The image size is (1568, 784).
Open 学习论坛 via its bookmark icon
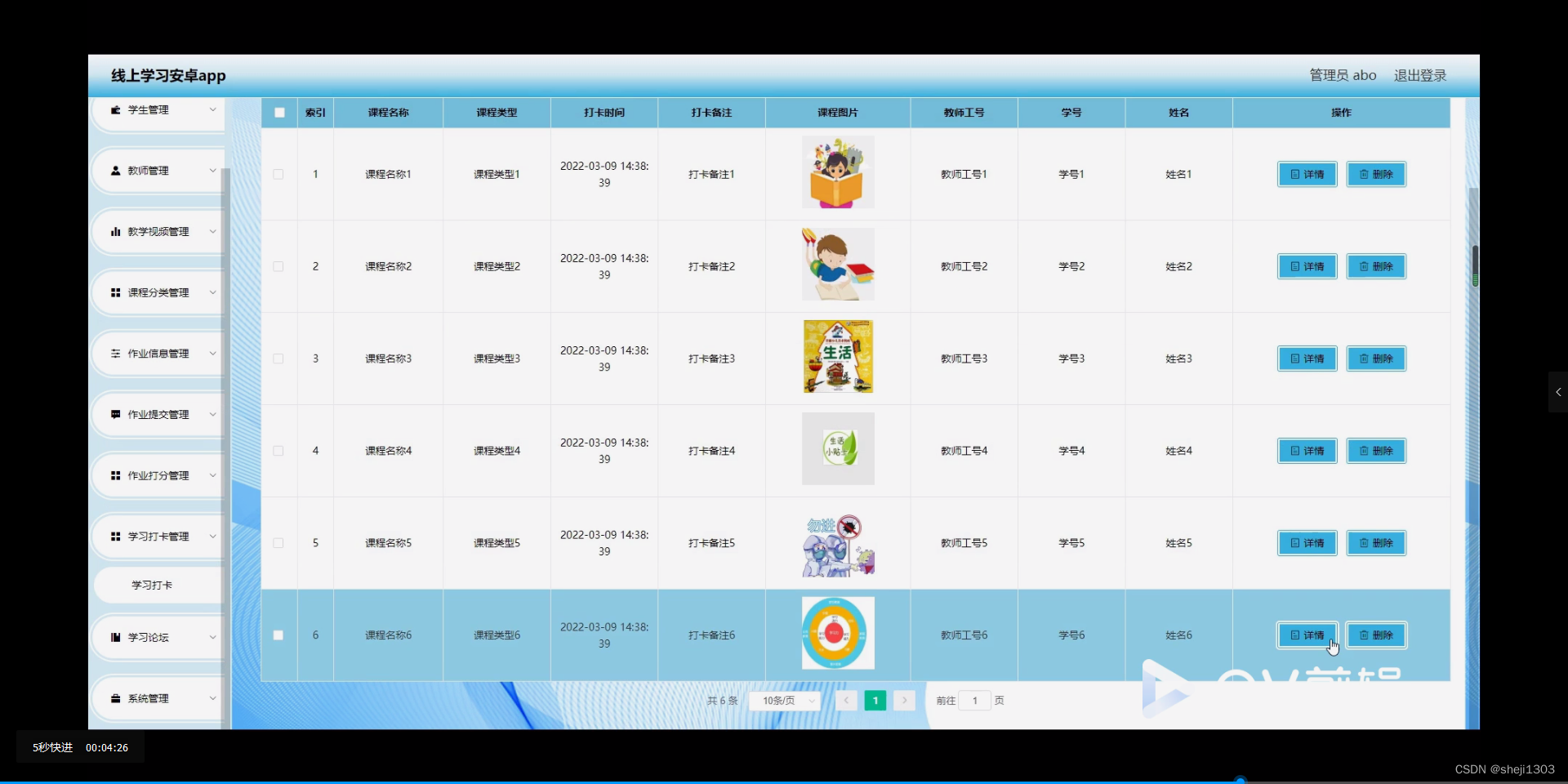[x=114, y=637]
